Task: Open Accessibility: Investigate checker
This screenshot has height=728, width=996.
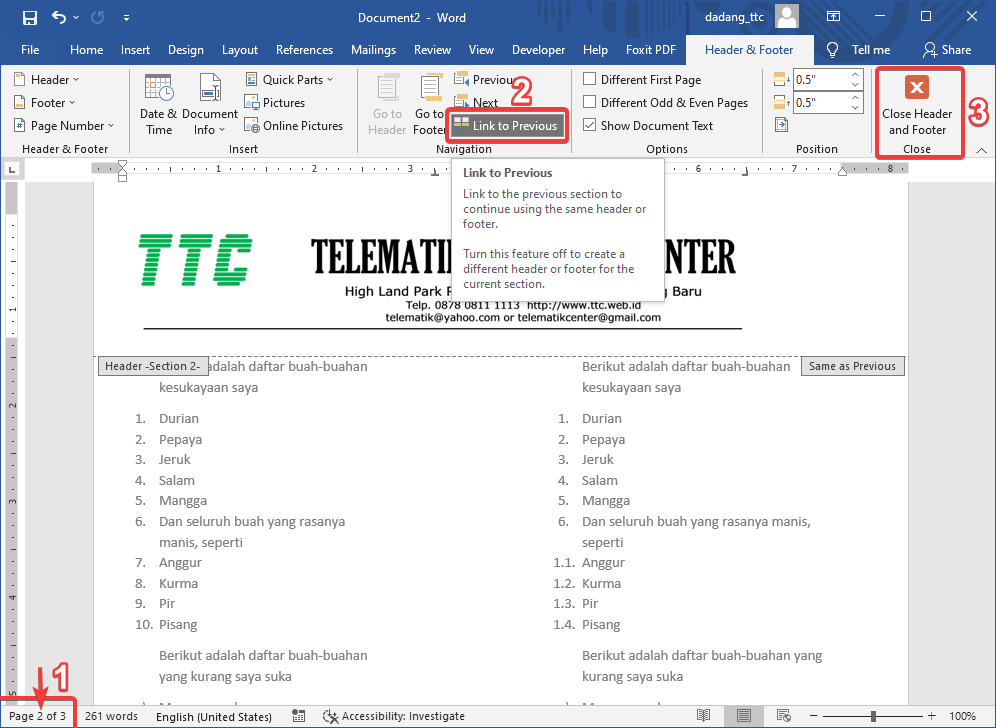Action: click(x=394, y=716)
